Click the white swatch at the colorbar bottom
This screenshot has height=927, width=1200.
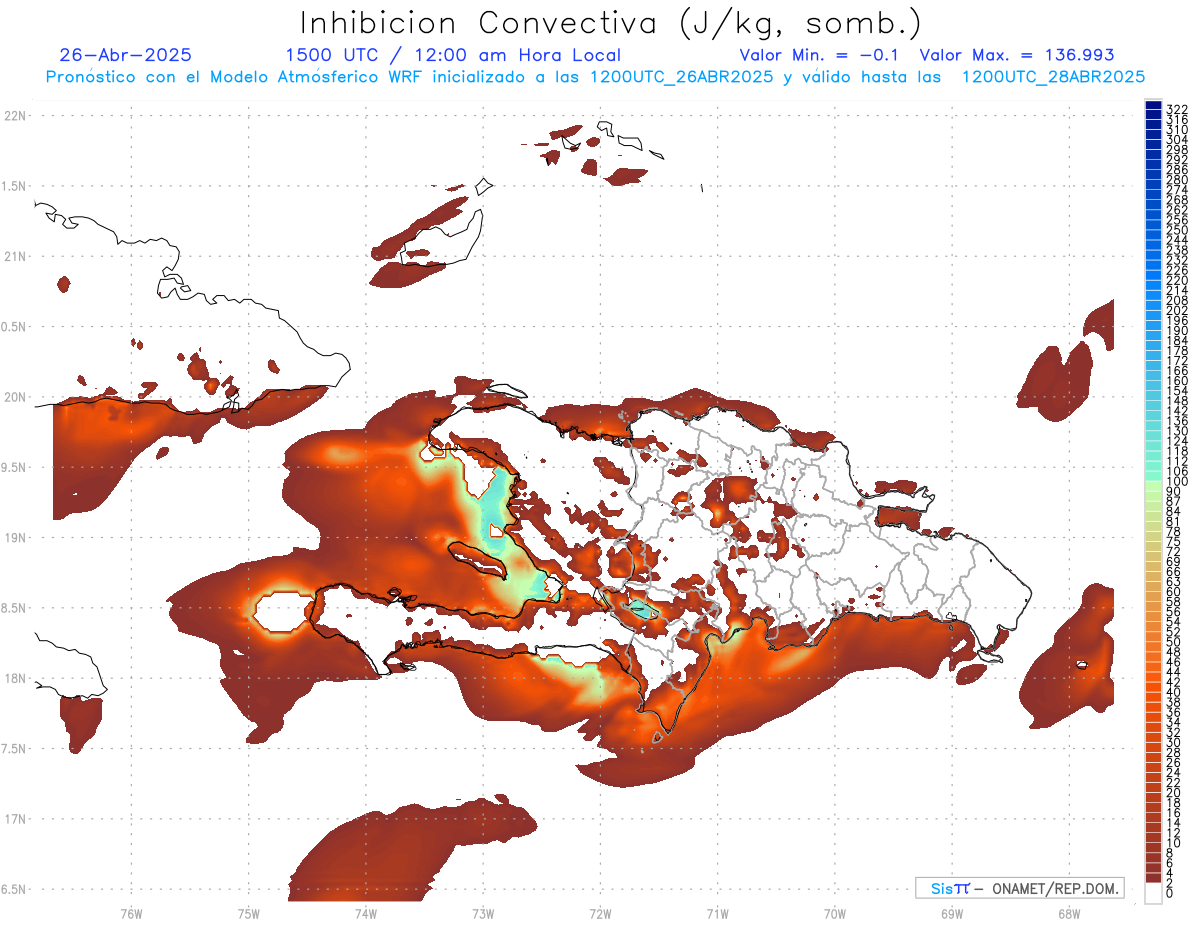pyautogui.click(x=1153, y=894)
